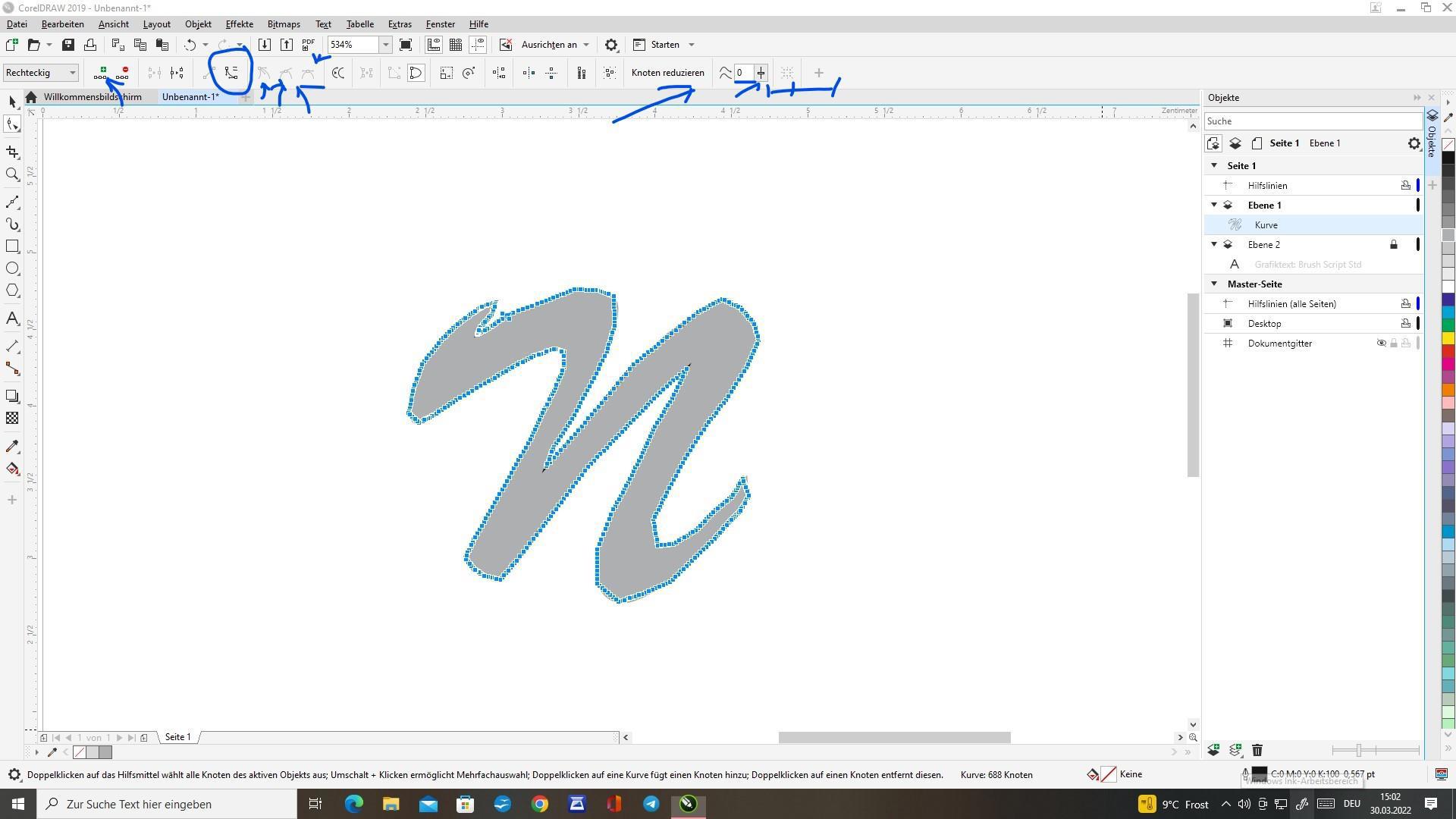This screenshot has height=819, width=1456.
Task: Pick the Eyedropper tool
Action: (x=12, y=447)
